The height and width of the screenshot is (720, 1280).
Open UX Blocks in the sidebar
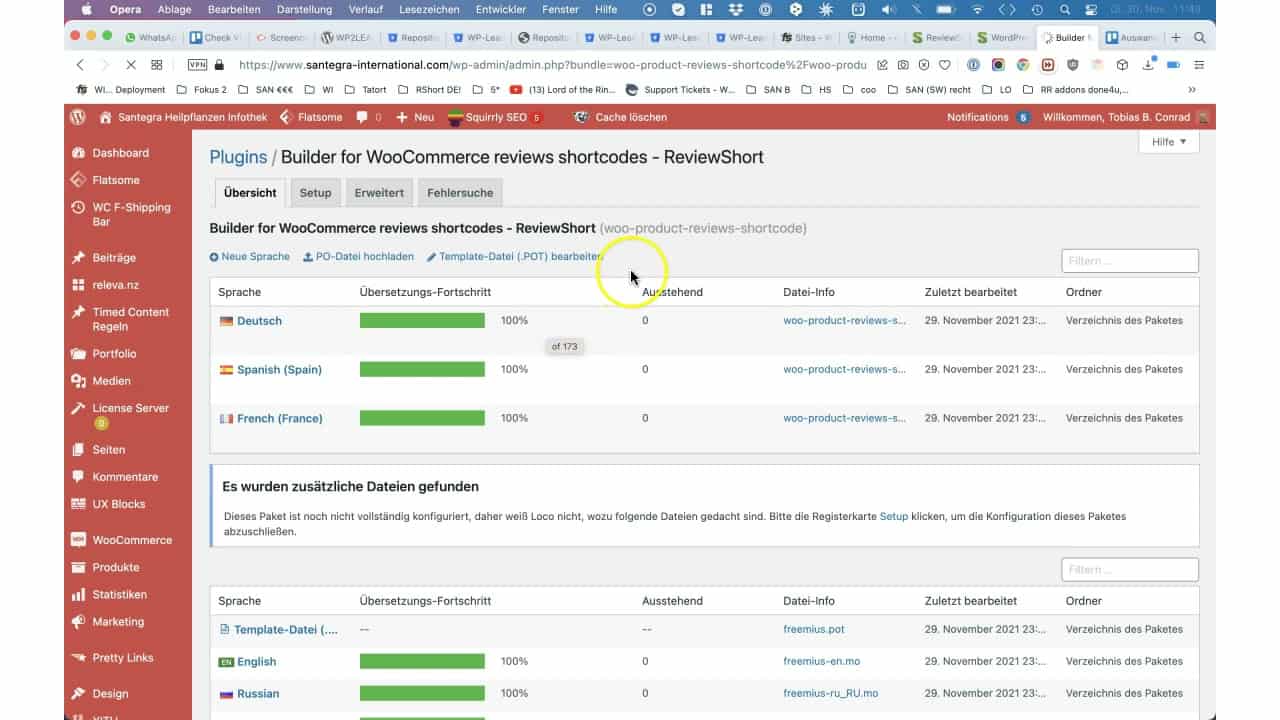click(x=118, y=504)
